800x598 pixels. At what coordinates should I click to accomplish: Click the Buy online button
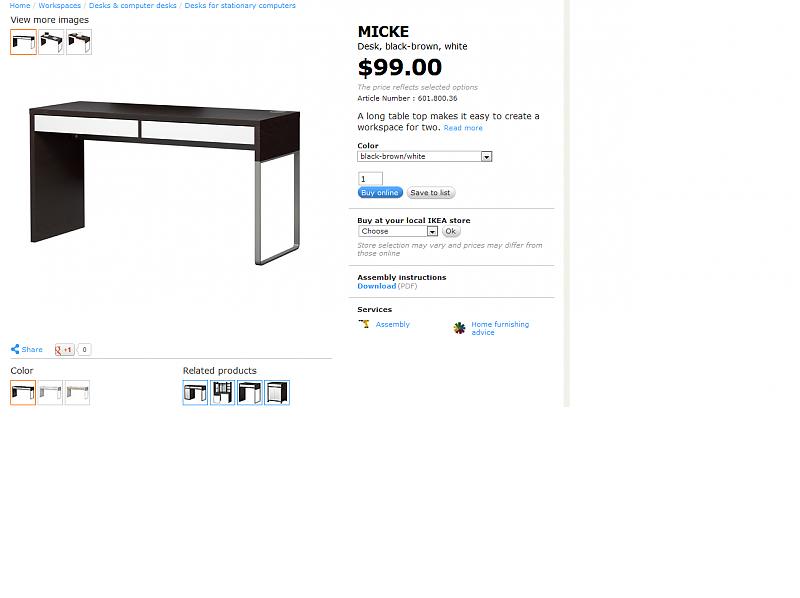coord(380,193)
